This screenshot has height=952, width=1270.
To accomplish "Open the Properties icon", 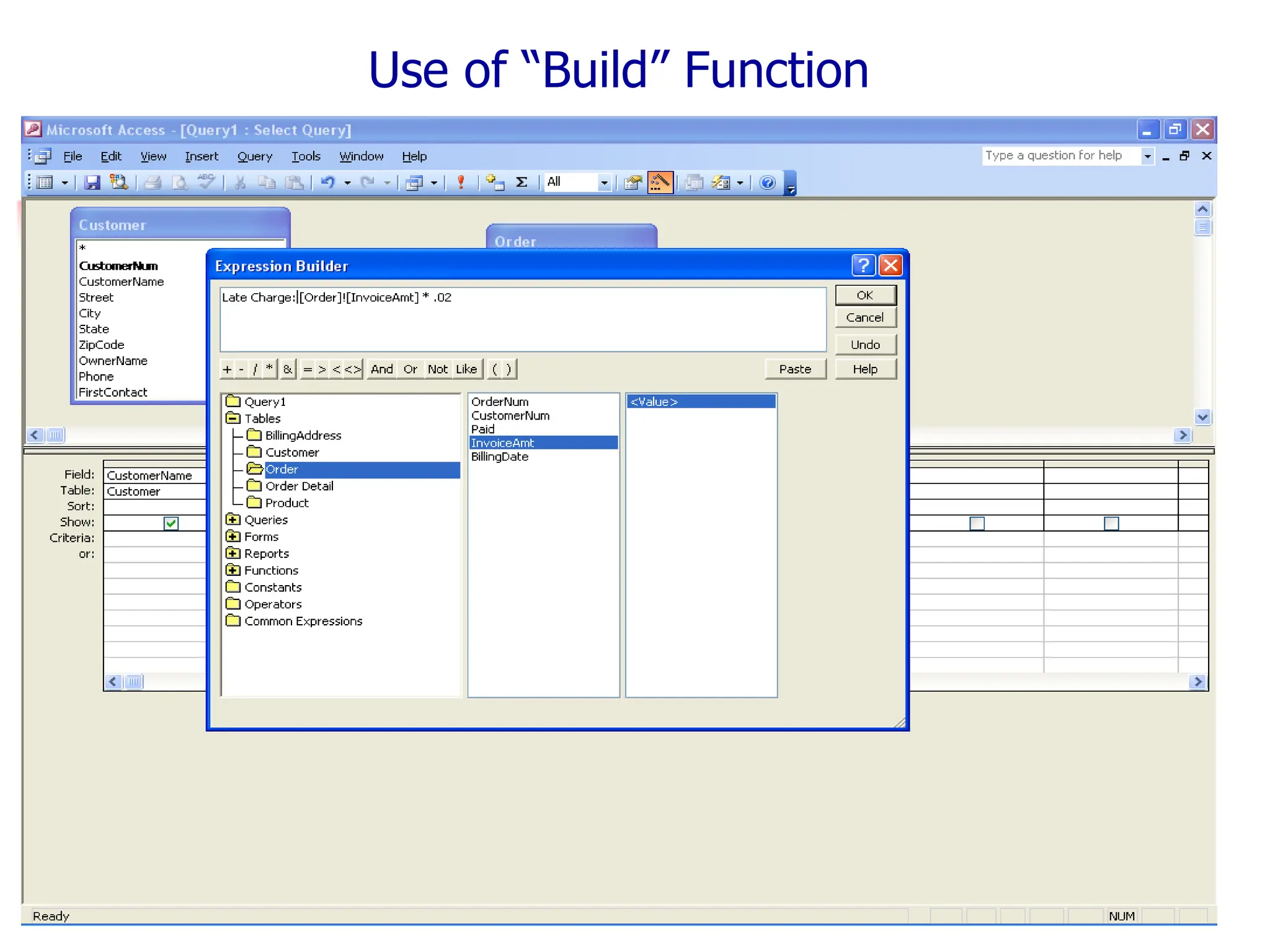I will coord(633,182).
